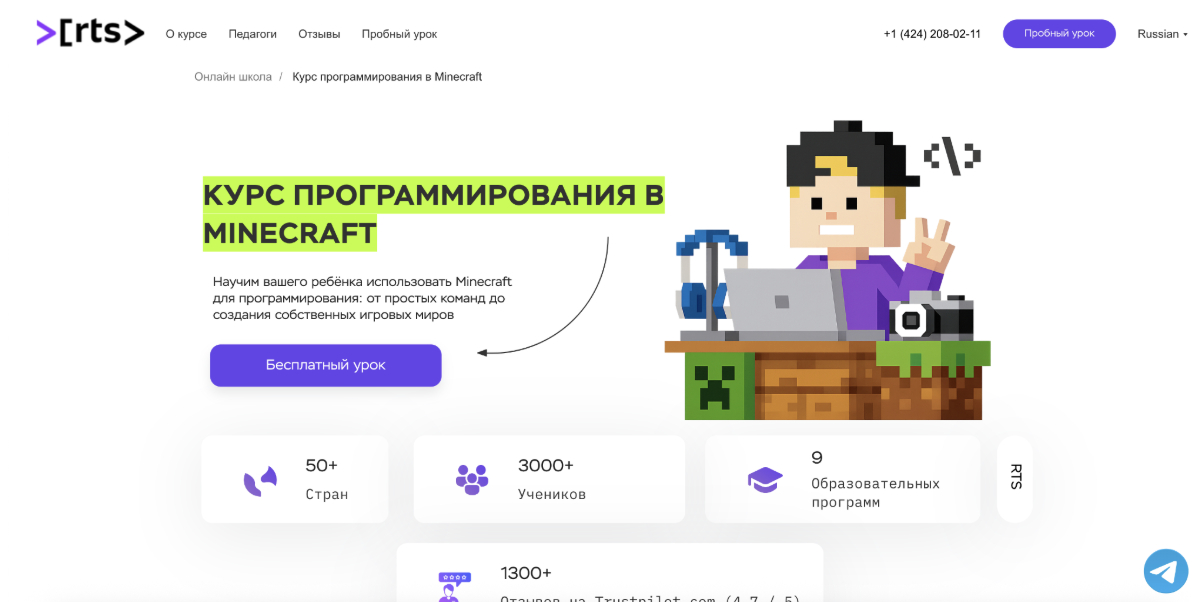This screenshot has width=1196, height=602.
Task: Select Пробный урок in the navigation bar
Action: 399,34
